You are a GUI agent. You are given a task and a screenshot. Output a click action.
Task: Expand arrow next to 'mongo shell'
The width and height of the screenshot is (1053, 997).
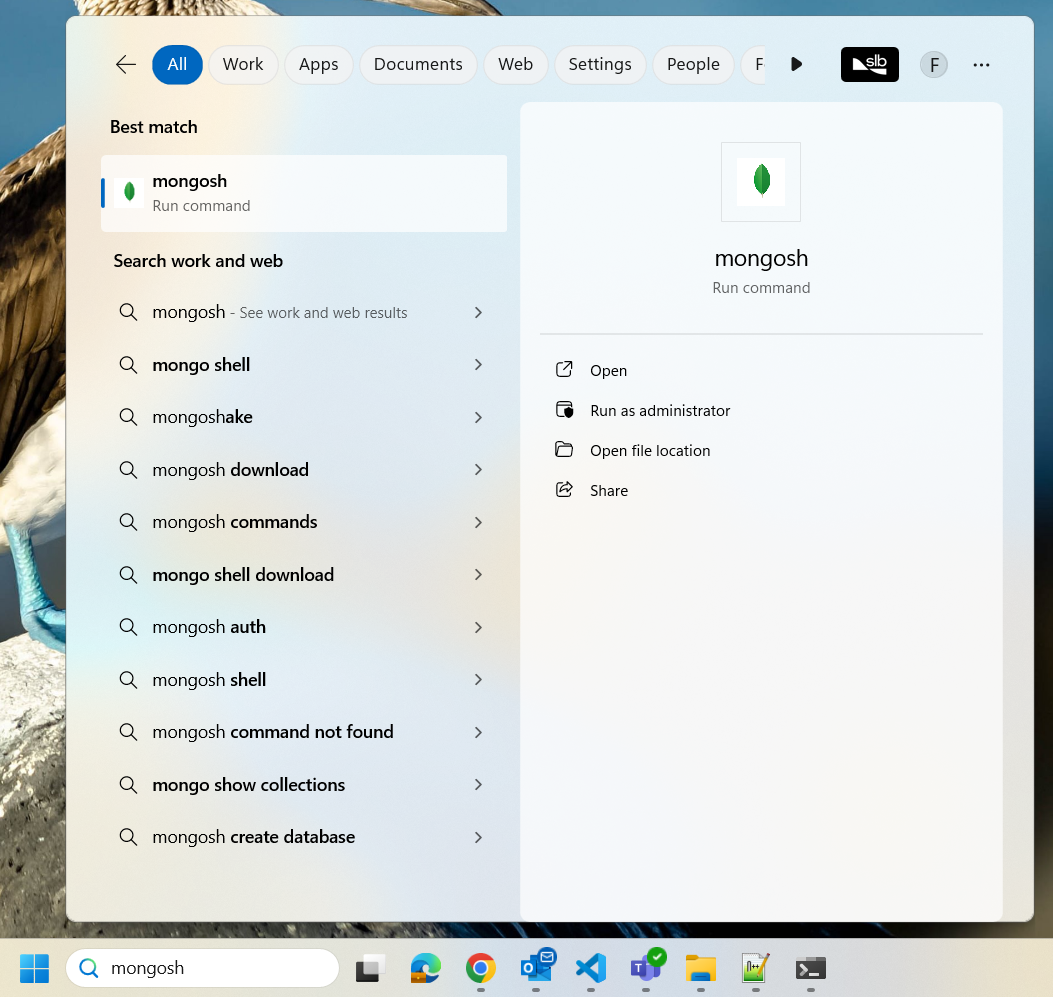478,365
